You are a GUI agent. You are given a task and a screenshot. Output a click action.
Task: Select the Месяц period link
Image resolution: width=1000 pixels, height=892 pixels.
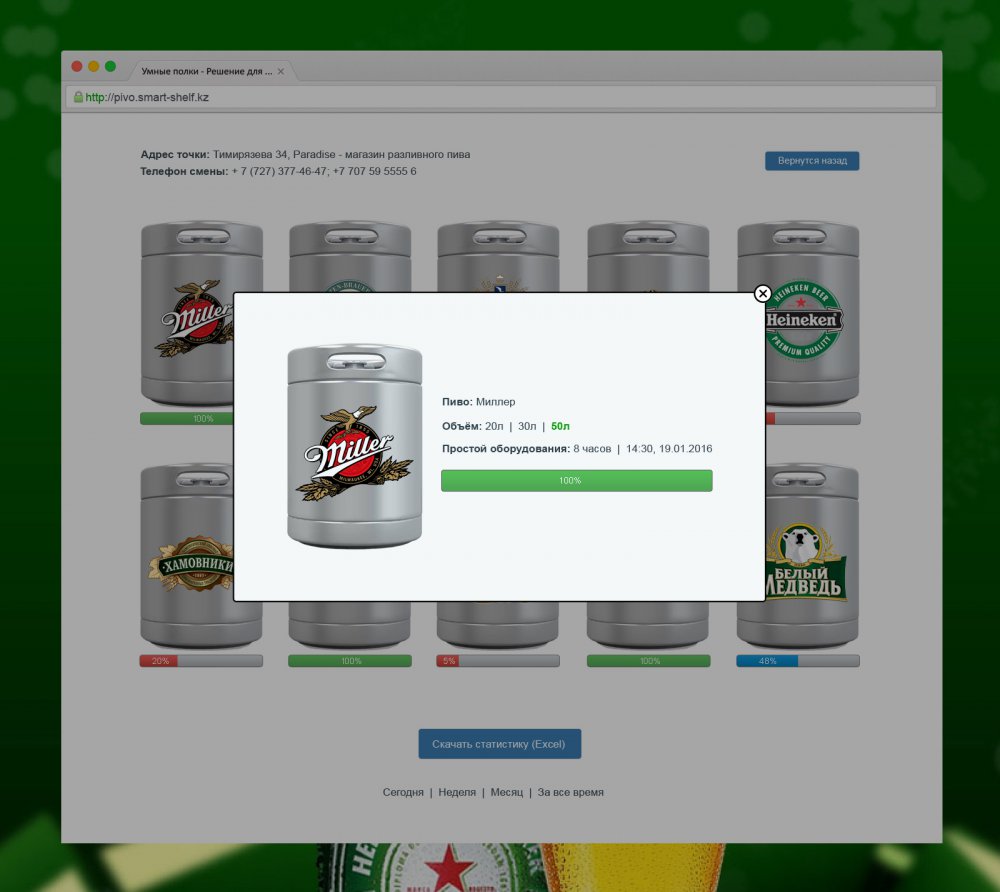coord(506,793)
